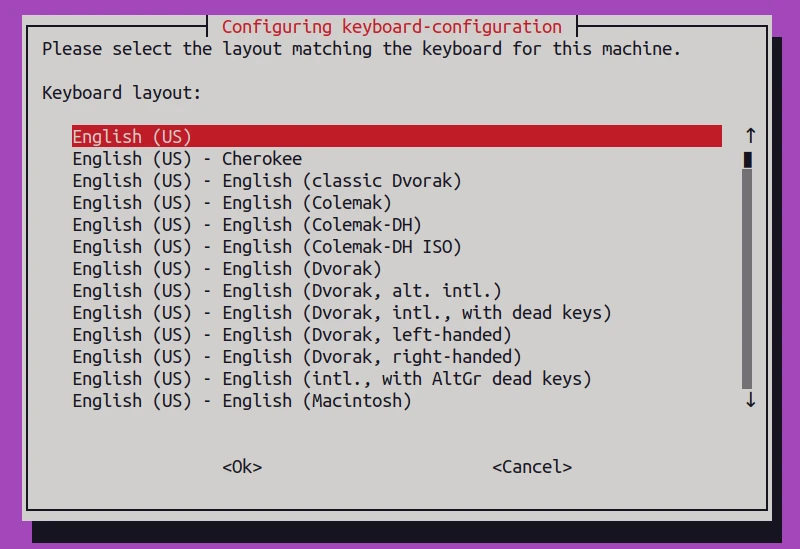
Task: Click the <Cancel> button
Action: click(x=532, y=466)
